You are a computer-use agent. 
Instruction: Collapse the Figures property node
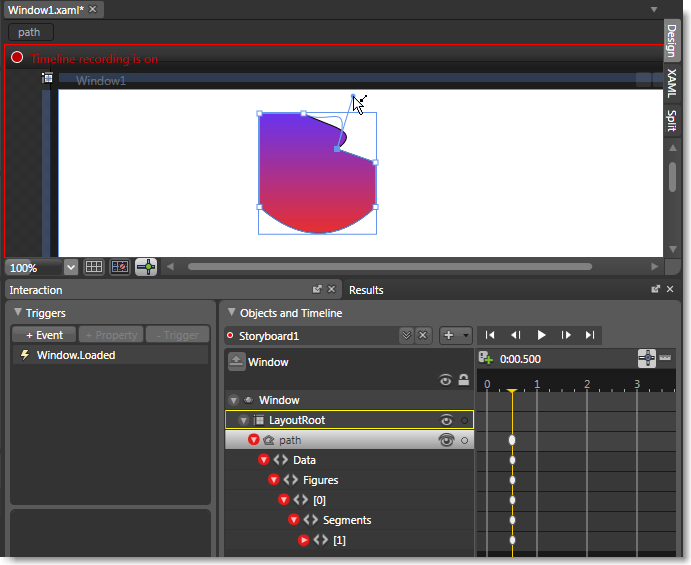pos(274,480)
